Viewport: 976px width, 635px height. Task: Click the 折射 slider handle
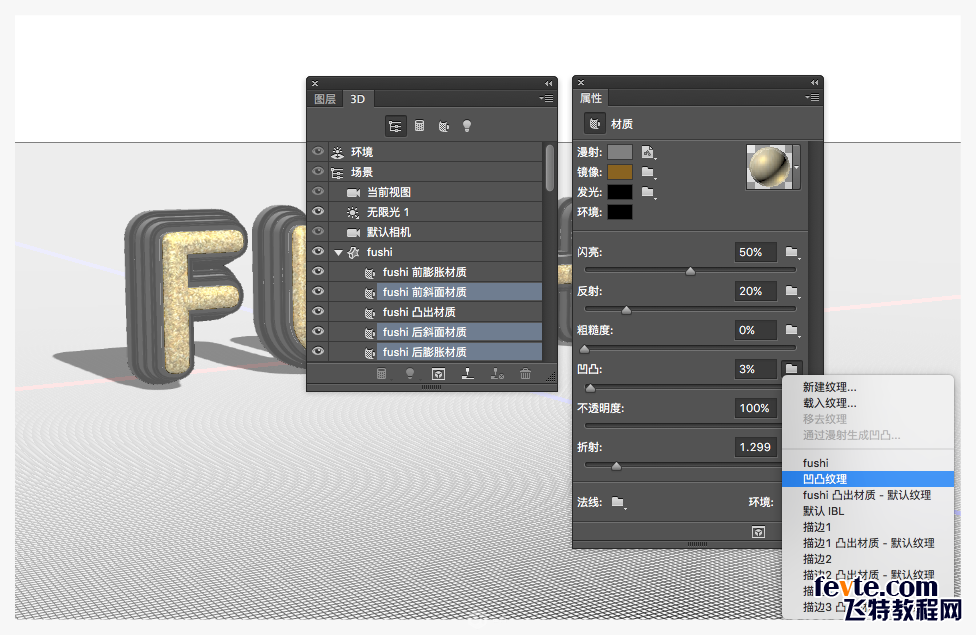[x=616, y=466]
